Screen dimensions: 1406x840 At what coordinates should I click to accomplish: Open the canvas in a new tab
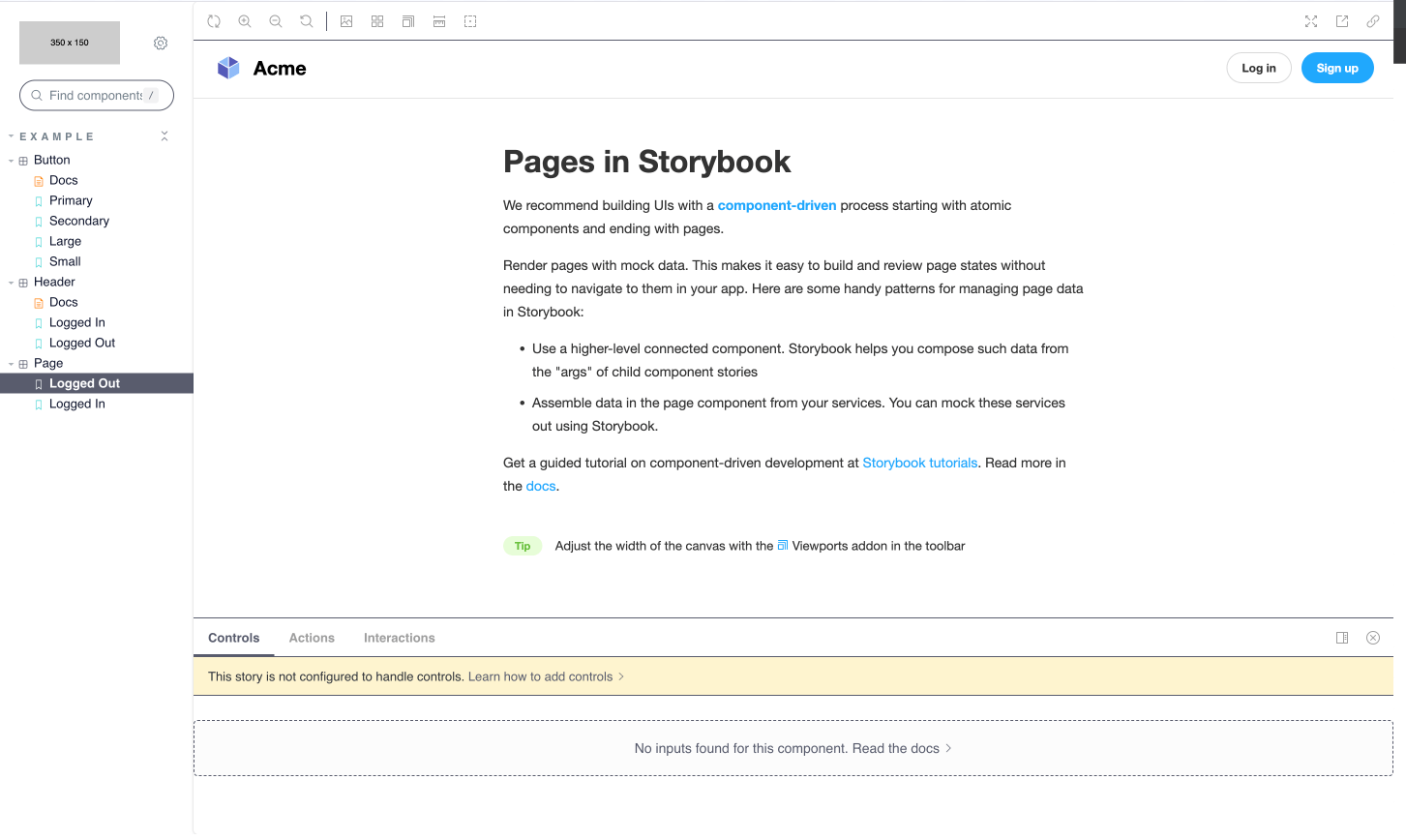1342,20
